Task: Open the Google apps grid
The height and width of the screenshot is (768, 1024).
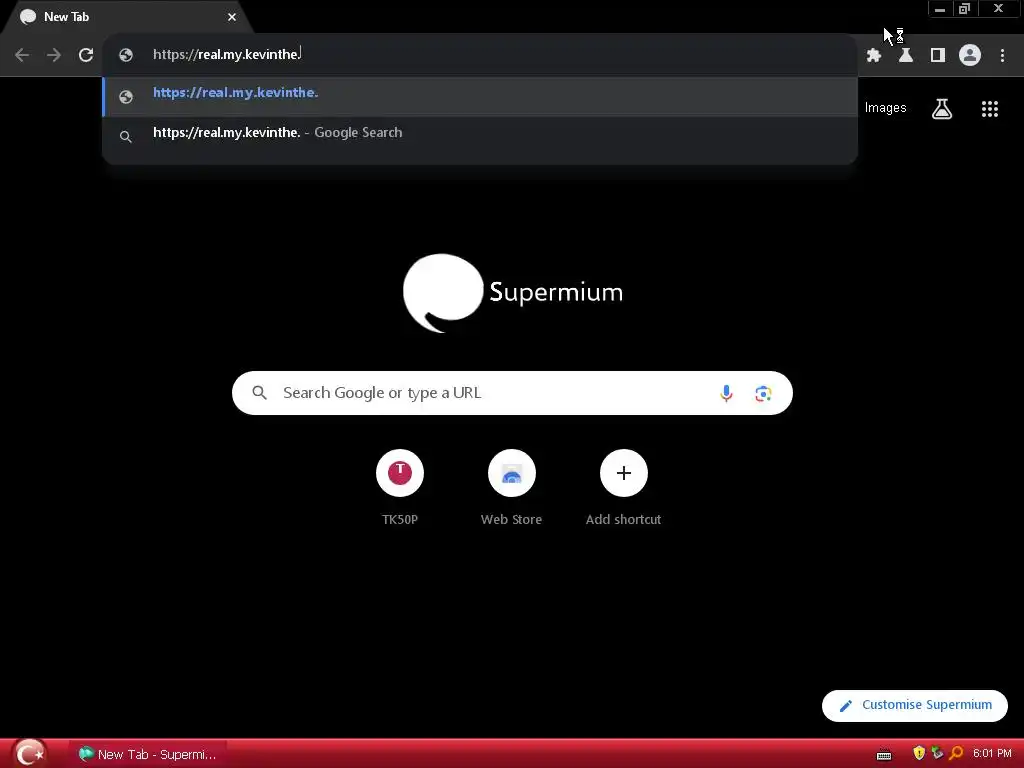Action: [989, 109]
